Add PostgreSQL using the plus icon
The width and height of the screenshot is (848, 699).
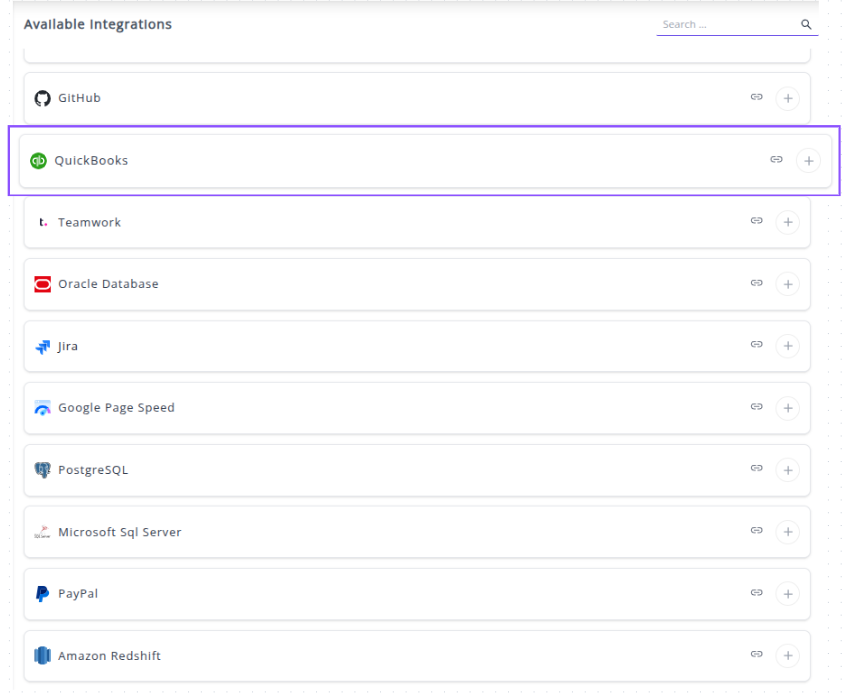click(x=787, y=470)
